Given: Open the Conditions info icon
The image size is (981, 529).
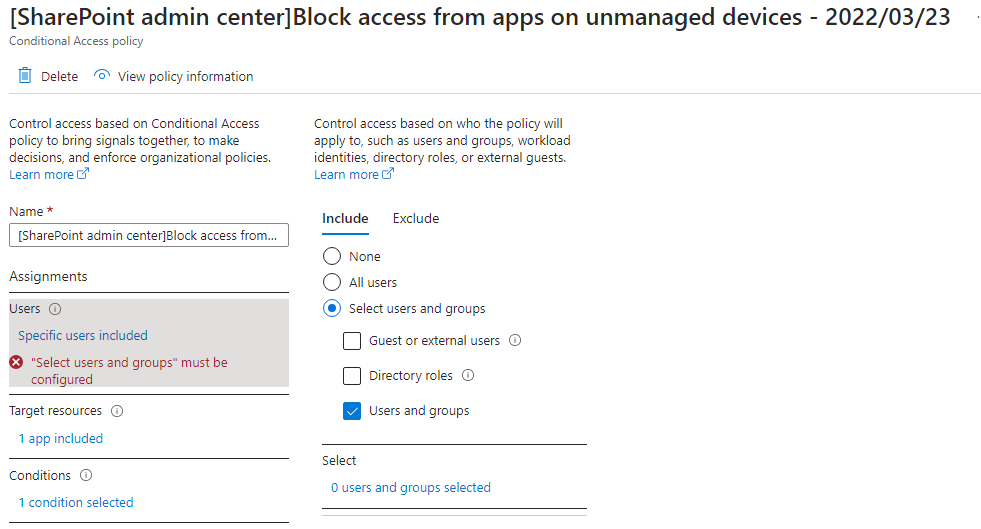Looking at the screenshot, I should tap(86, 475).
